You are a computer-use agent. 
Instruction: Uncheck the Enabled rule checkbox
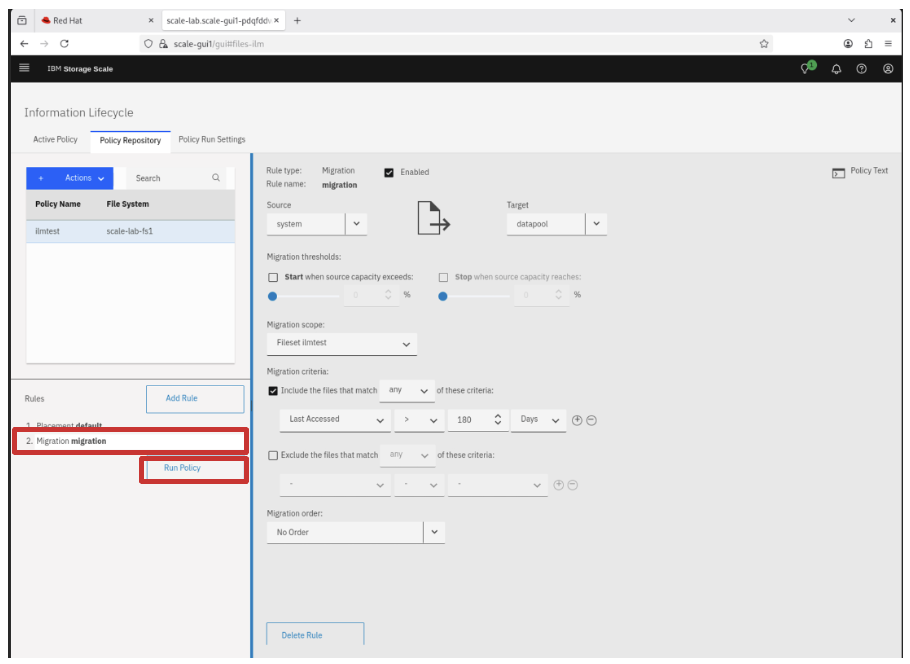[389, 172]
